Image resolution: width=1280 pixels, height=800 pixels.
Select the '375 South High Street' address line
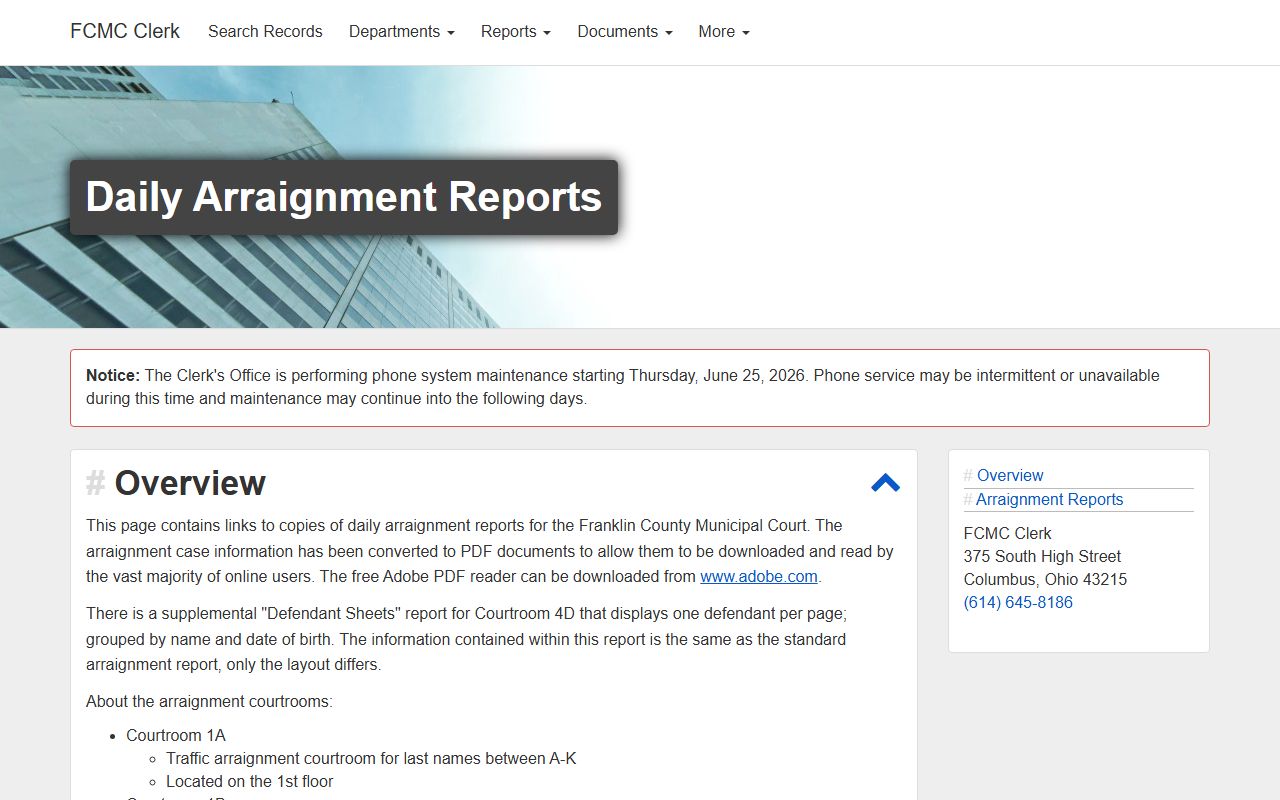[x=1042, y=556]
